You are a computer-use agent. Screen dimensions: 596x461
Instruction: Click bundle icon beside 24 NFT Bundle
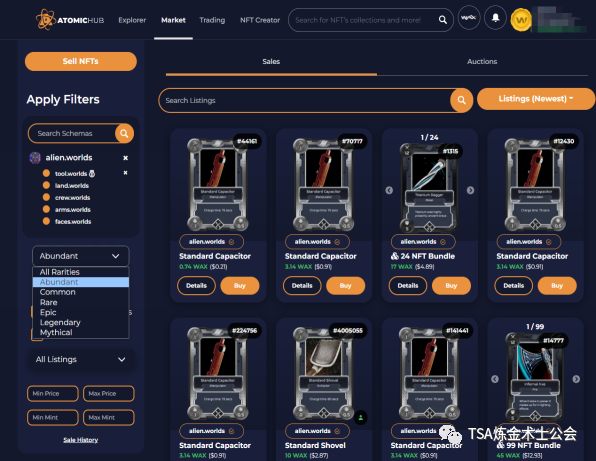pyautogui.click(x=395, y=256)
